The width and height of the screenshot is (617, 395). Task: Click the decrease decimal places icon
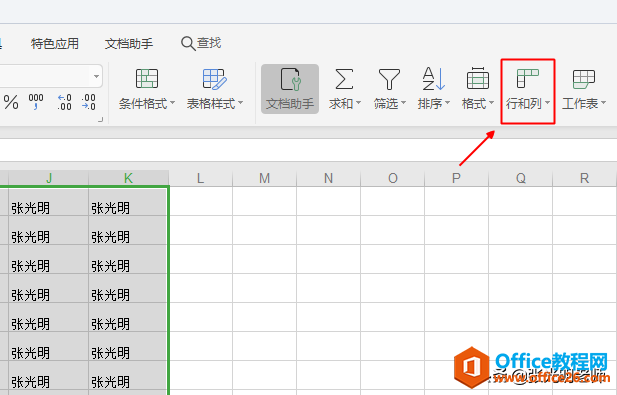[x=89, y=102]
